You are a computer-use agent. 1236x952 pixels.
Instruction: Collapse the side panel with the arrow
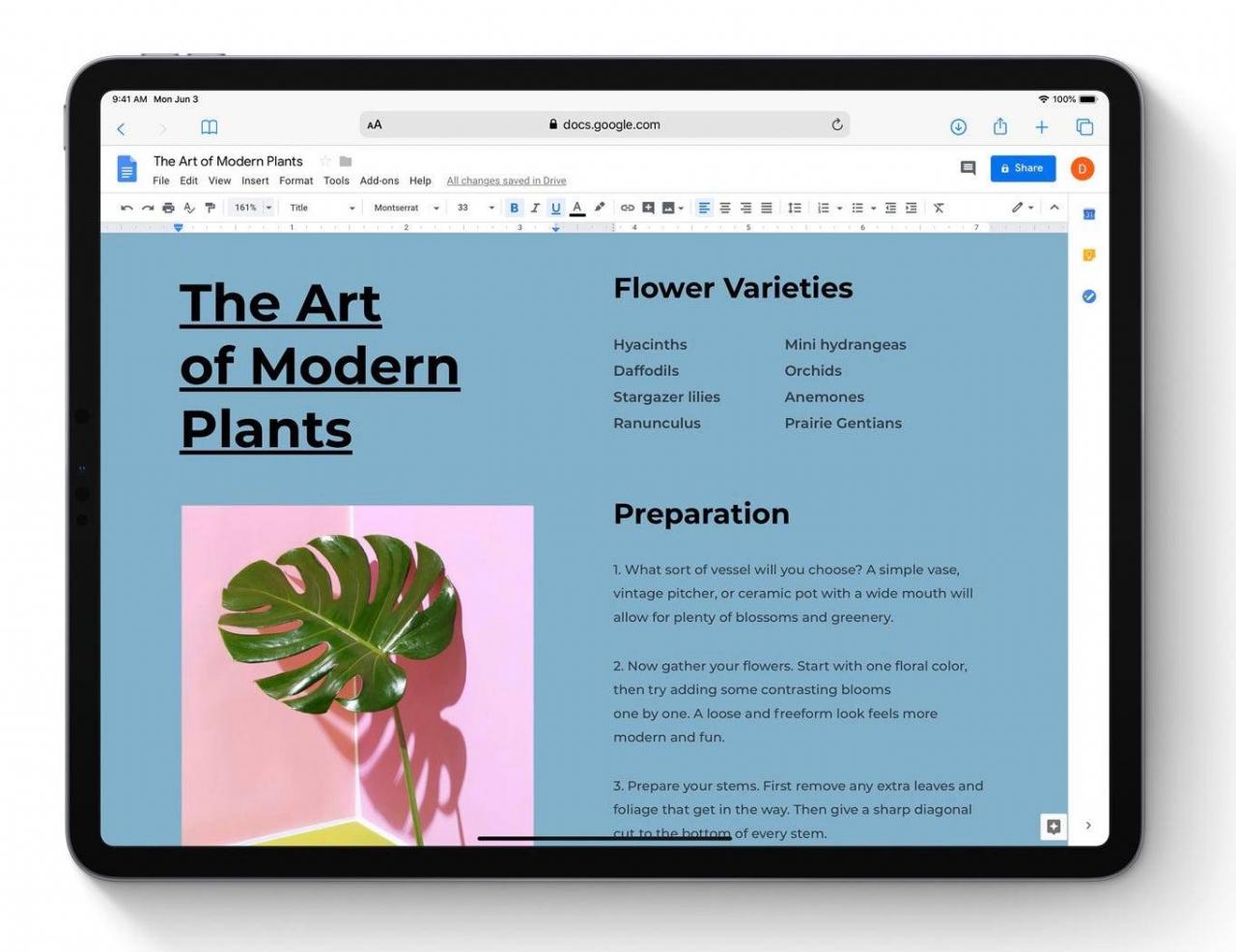pos(1088,826)
